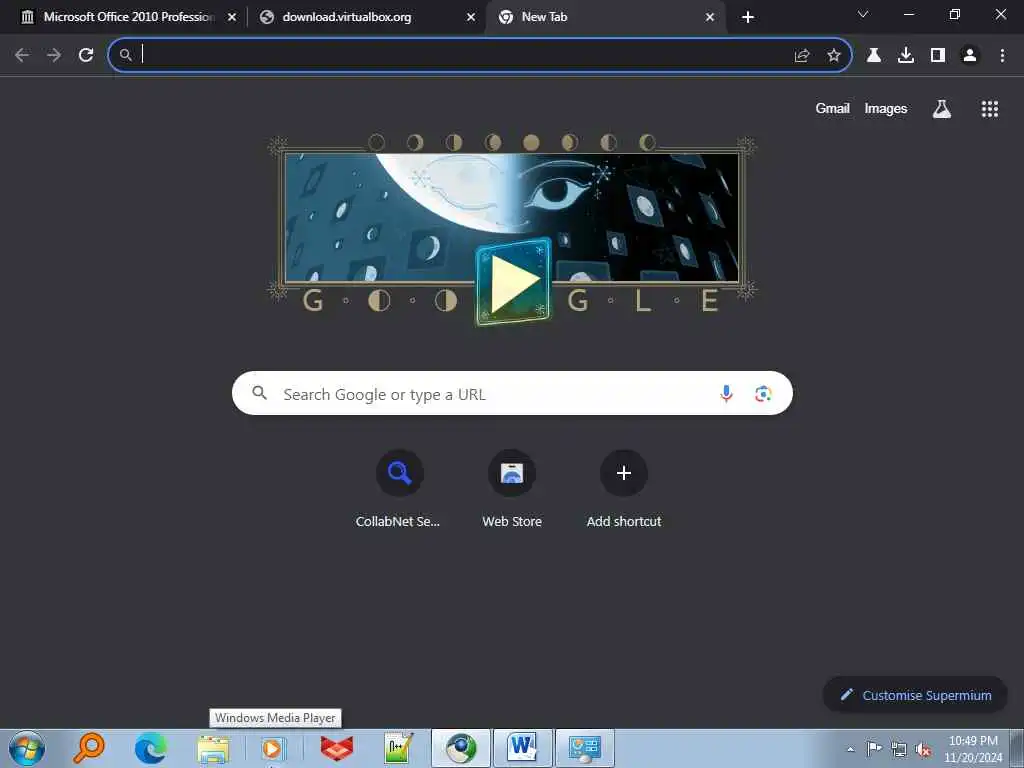Open the profile avatar menu
Viewport: 1024px width, 768px height.
[x=969, y=55]
